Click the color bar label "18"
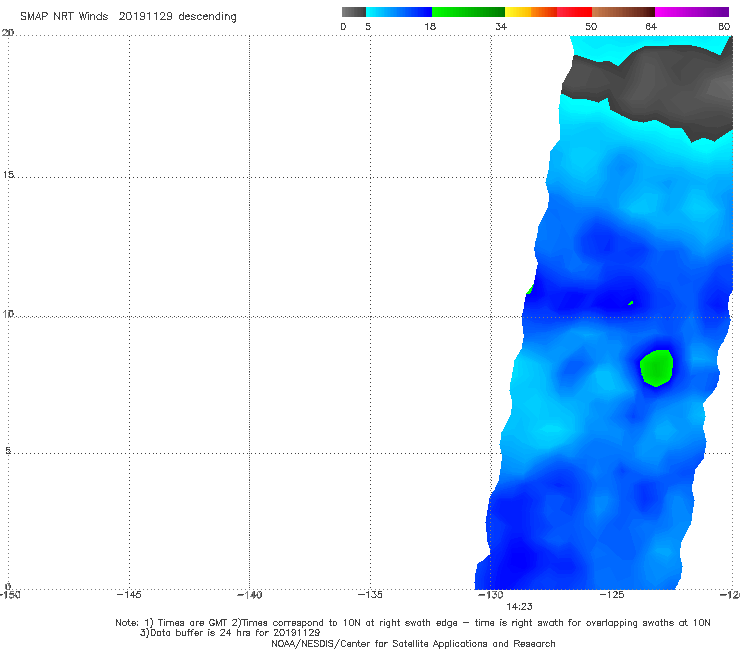Image resolution: width=740 pixels, height=650 pixels. click(x=430, y=27)
